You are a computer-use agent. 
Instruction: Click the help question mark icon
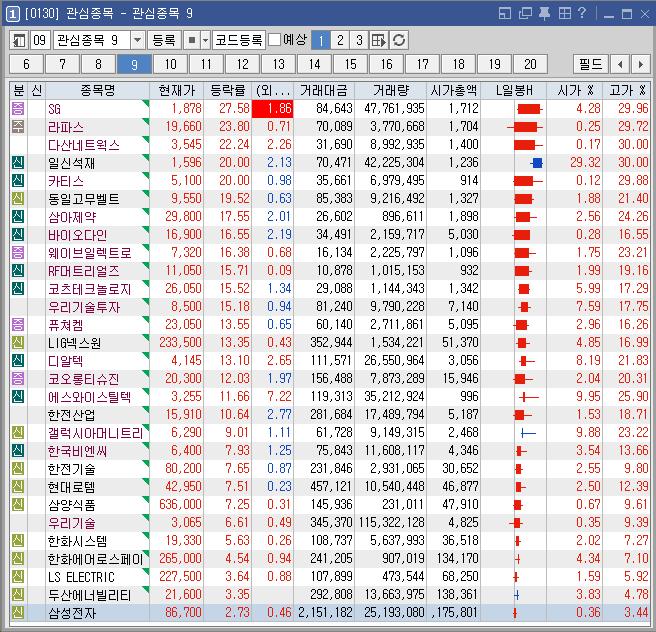(x=582, y=13)
